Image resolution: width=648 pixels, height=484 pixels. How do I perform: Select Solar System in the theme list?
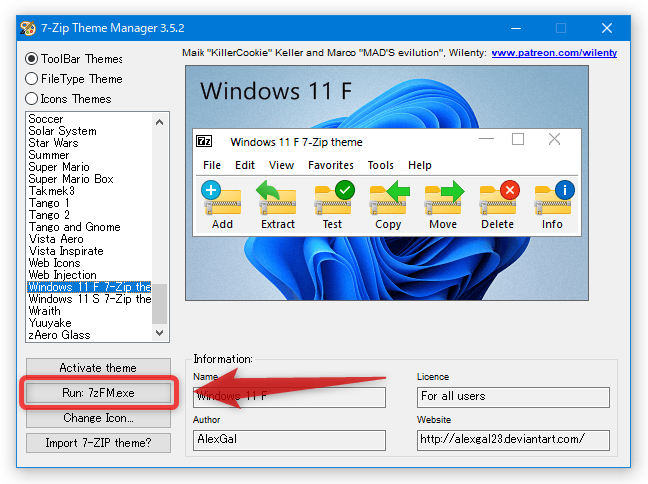tap(89, 131)
